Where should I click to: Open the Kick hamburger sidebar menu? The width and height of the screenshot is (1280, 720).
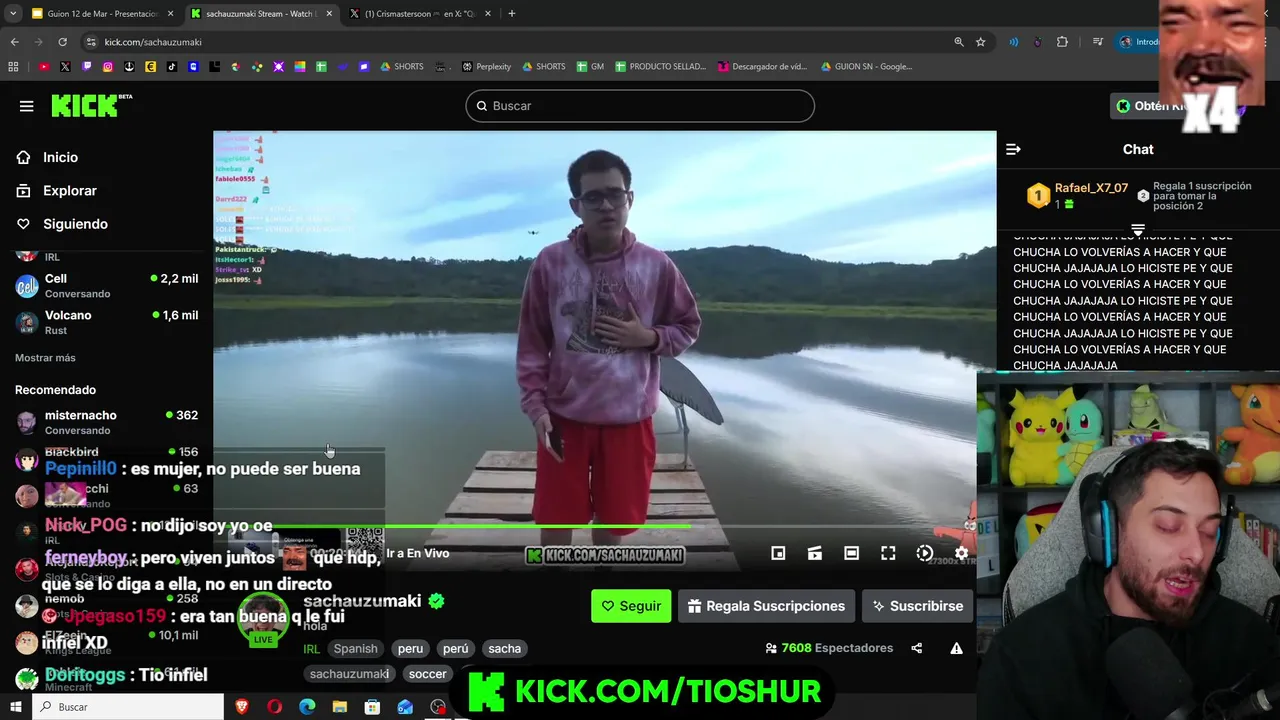[x=27, y=106]
